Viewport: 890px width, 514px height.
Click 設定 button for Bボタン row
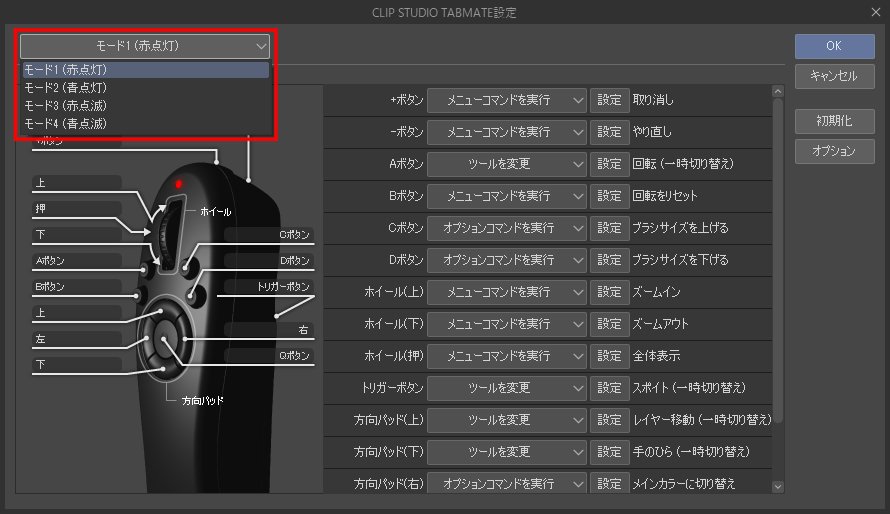tap(610, 196)
